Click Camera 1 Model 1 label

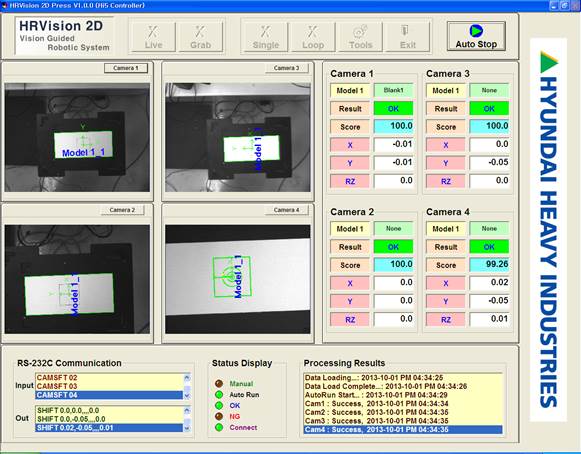[x=350, y=90]
